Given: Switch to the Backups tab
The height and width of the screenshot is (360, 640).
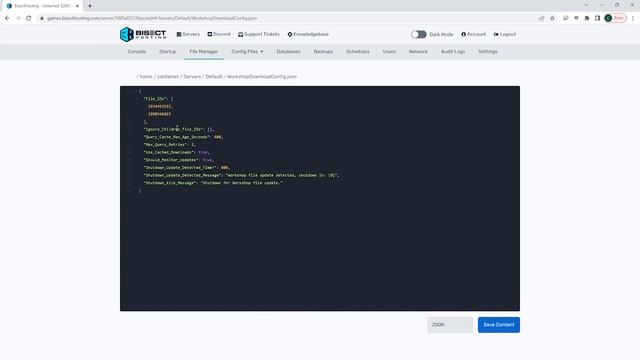Looking at the screenshot, I should [x=323, y=51].
